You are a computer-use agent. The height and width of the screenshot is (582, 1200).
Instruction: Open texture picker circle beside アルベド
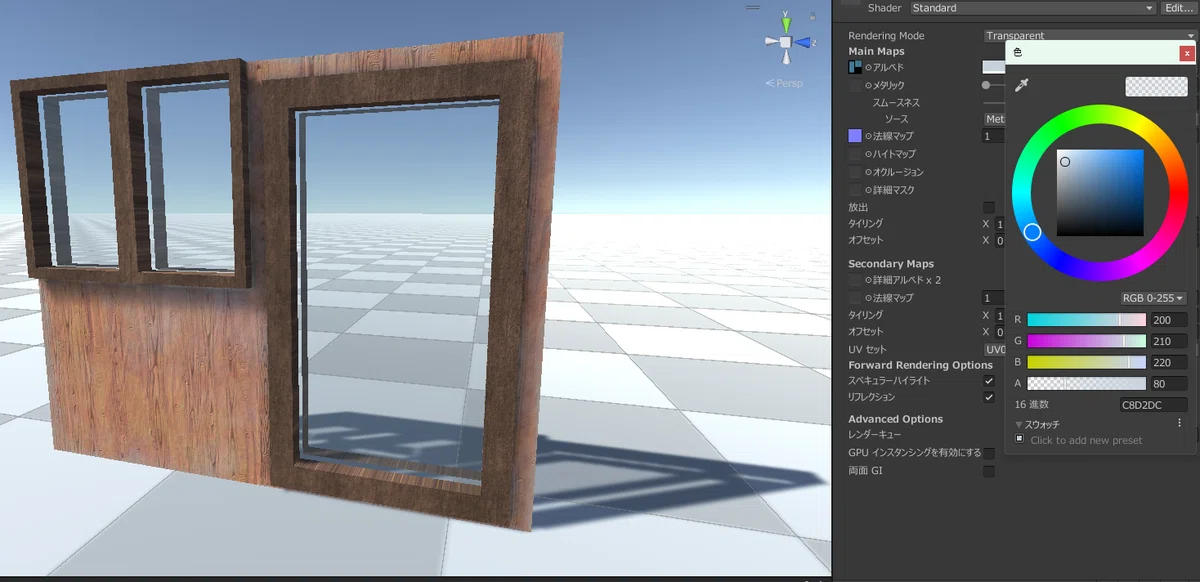point(868,67)
